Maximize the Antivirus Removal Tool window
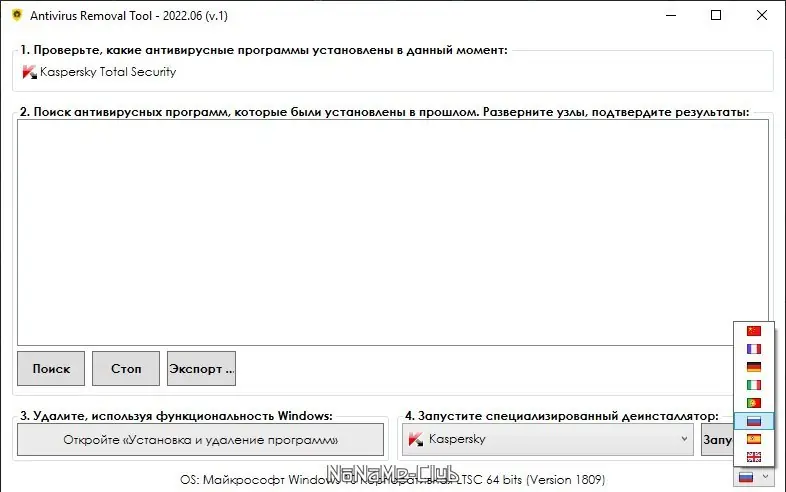Image resolution: width=786 pixels, height=492 pixels. pyautogui.click(x=716, y=16)
